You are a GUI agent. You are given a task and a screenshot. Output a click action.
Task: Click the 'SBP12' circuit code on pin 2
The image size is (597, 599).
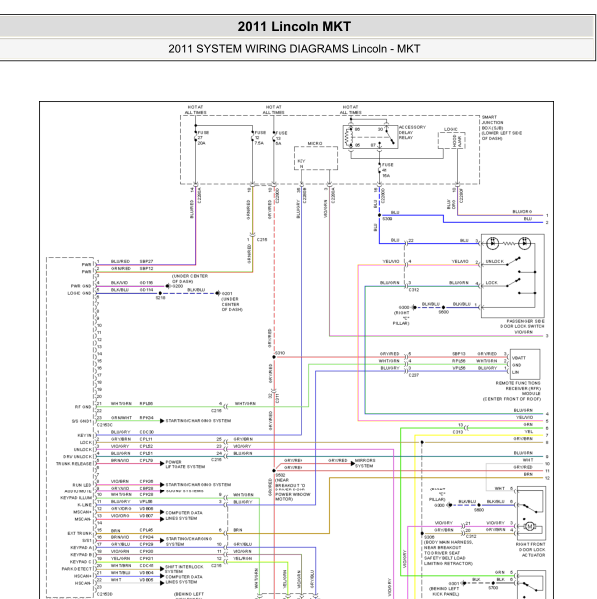pyautogui.click(x=146, y=269)
